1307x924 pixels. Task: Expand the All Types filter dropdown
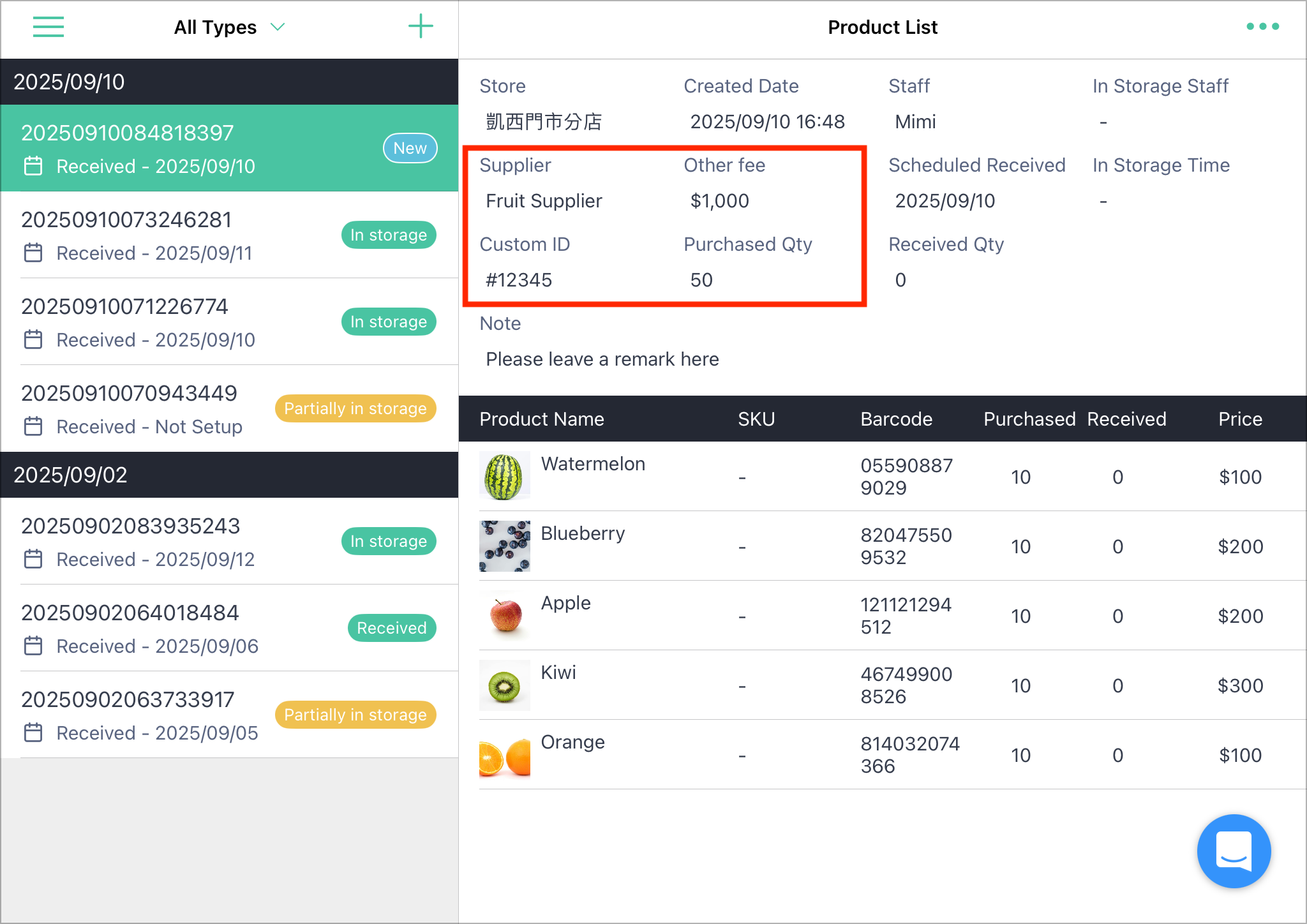click(230, 27)
